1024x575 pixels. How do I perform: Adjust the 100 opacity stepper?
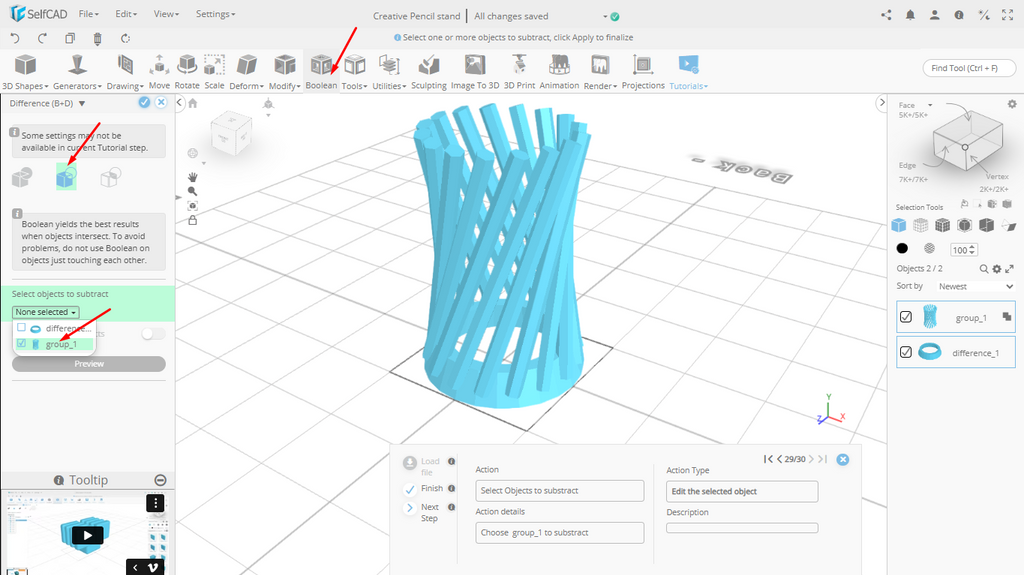[972, 250]
